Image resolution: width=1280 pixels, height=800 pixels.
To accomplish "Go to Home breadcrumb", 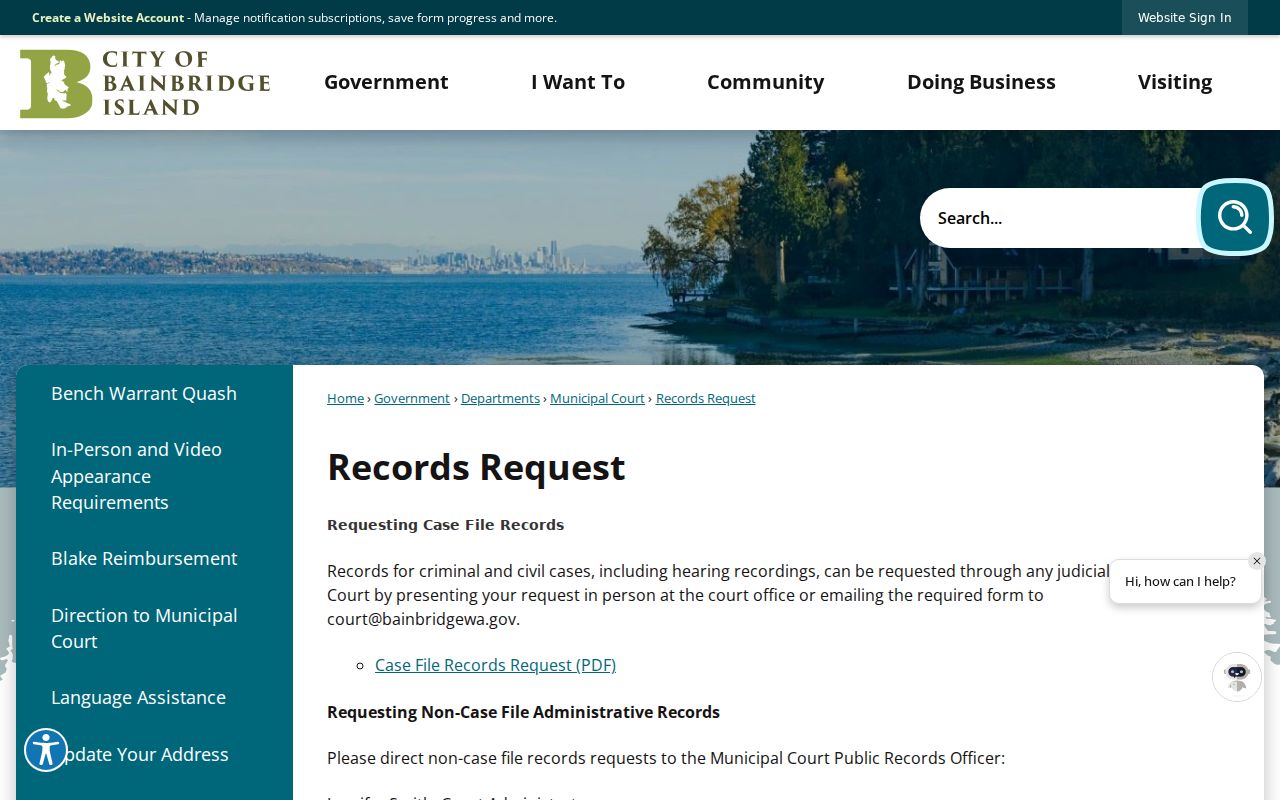I will [x=345, y=398].
